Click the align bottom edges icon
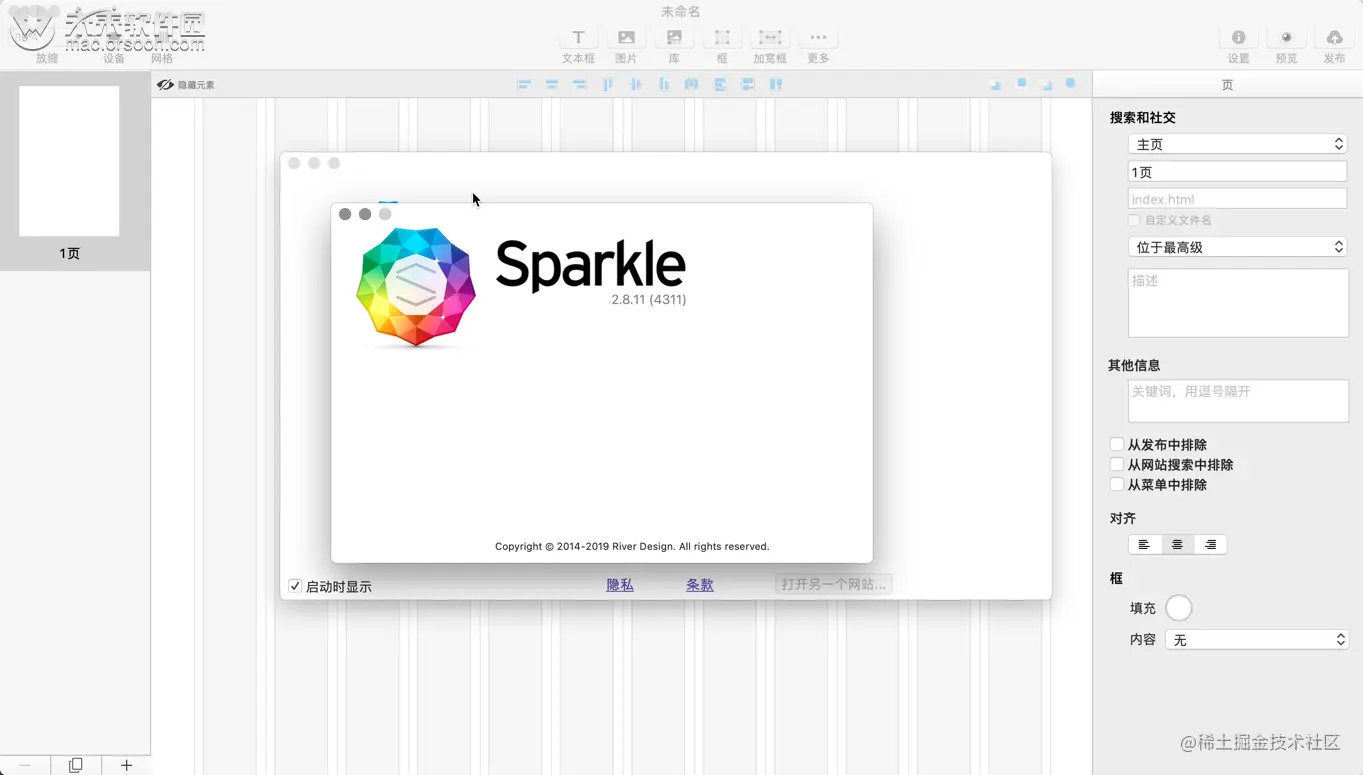 pyautogui.click(x=664, y=85)
